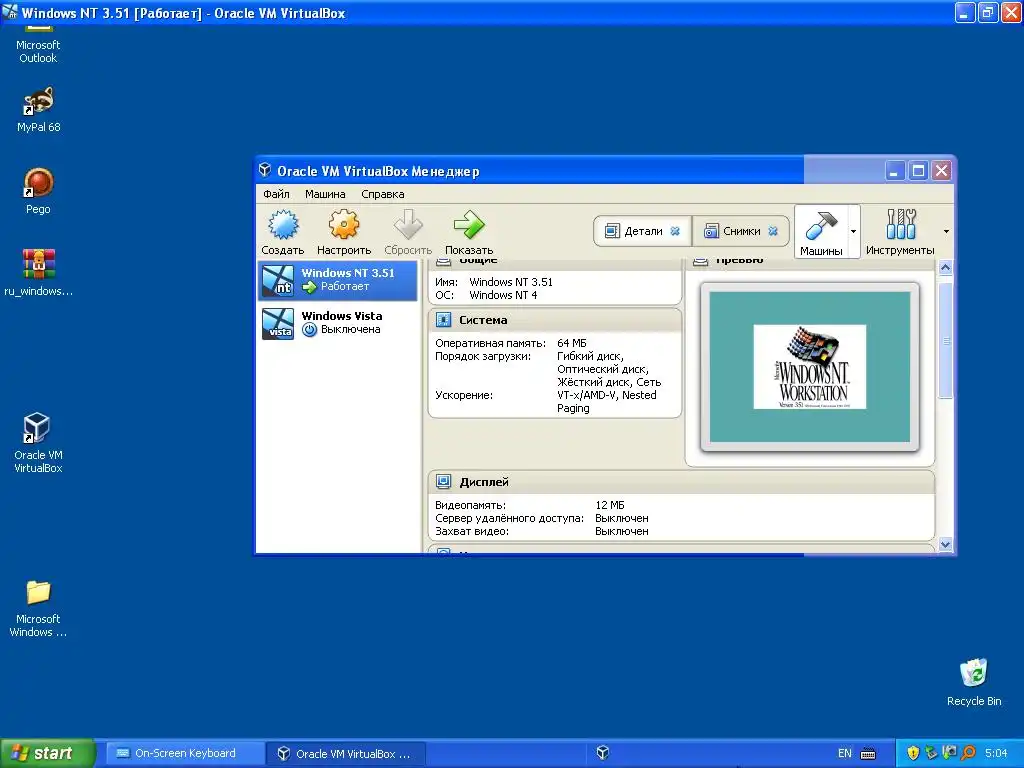Select the Машины hammer tool button

821,232
